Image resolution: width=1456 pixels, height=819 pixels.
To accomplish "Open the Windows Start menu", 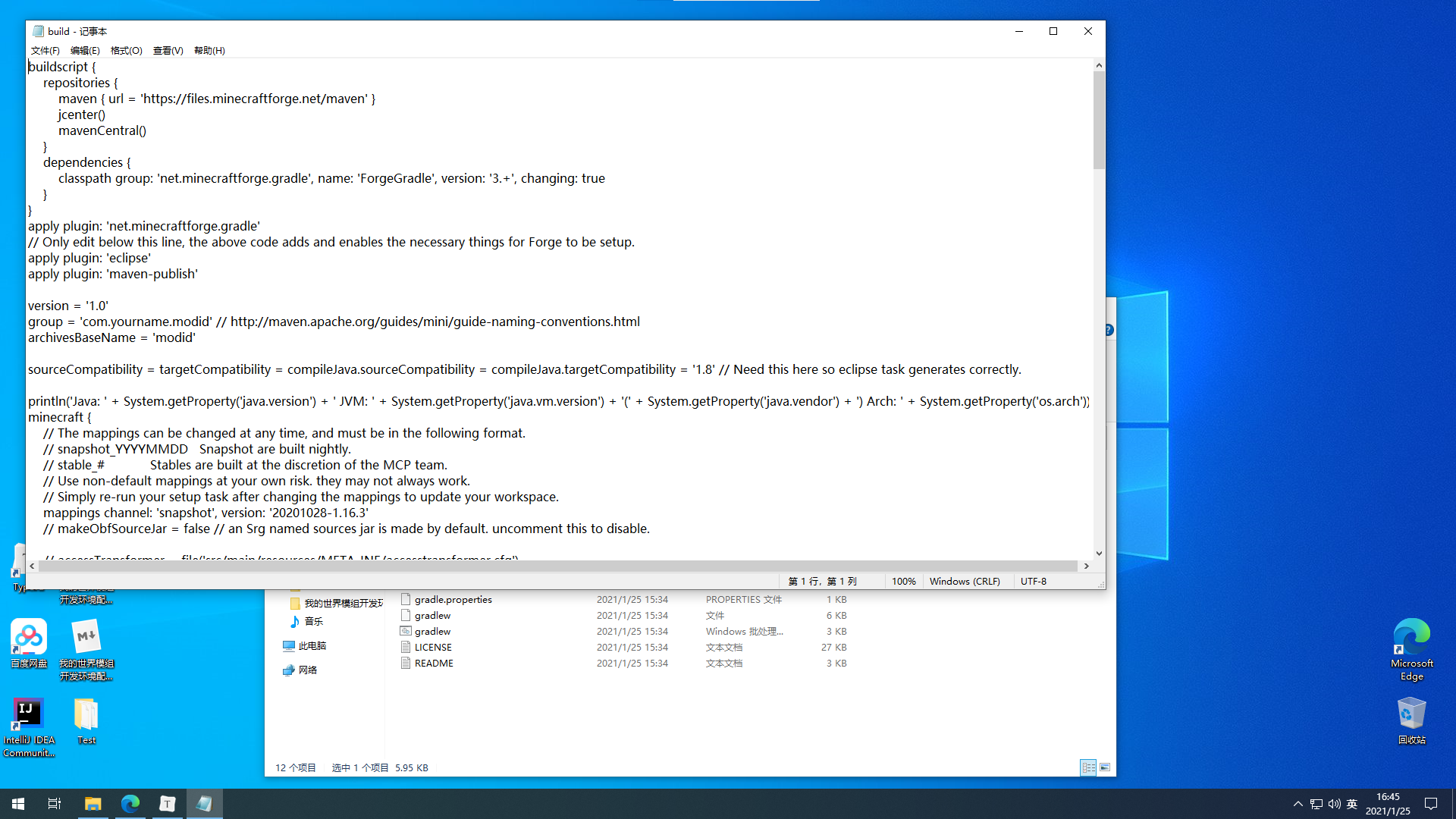I will click(18, 803).
